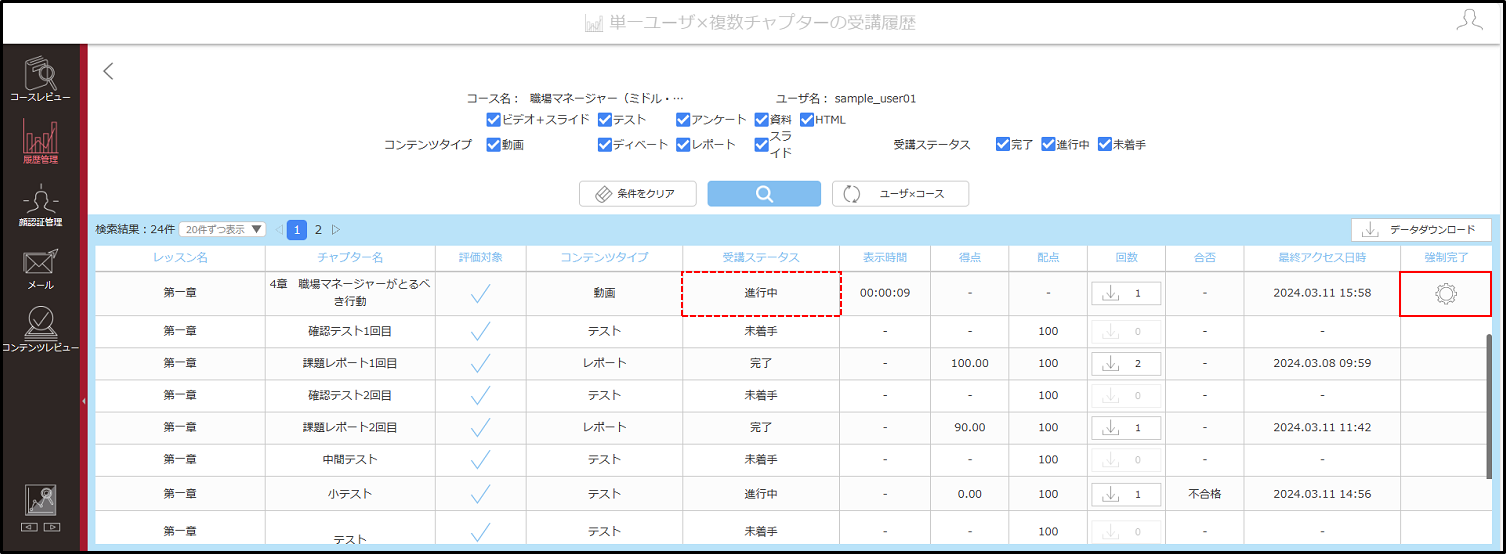Uncheck the 動画 content type checkbox
1506x554 pixels.
pyautogui.click(x=493, y=144)
